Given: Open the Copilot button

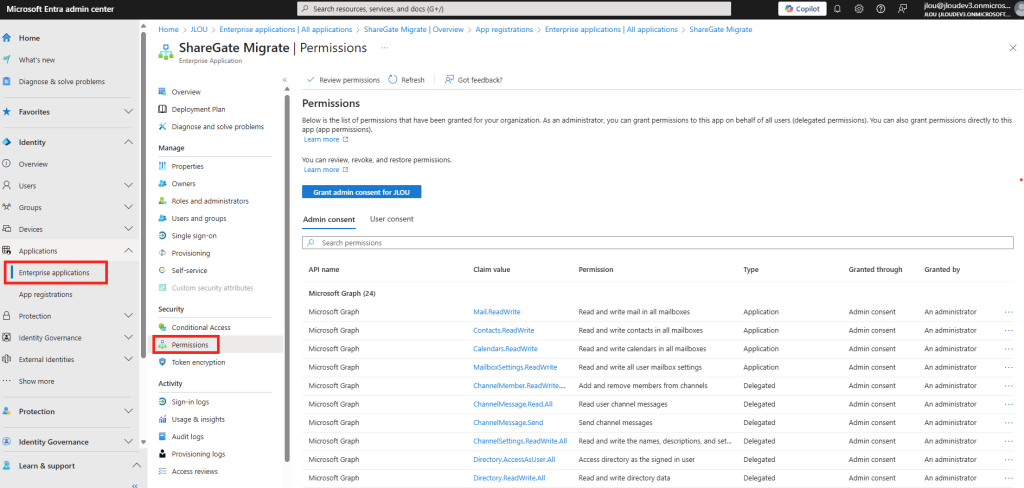Looking at the screenshot, I should coord(802,8).
